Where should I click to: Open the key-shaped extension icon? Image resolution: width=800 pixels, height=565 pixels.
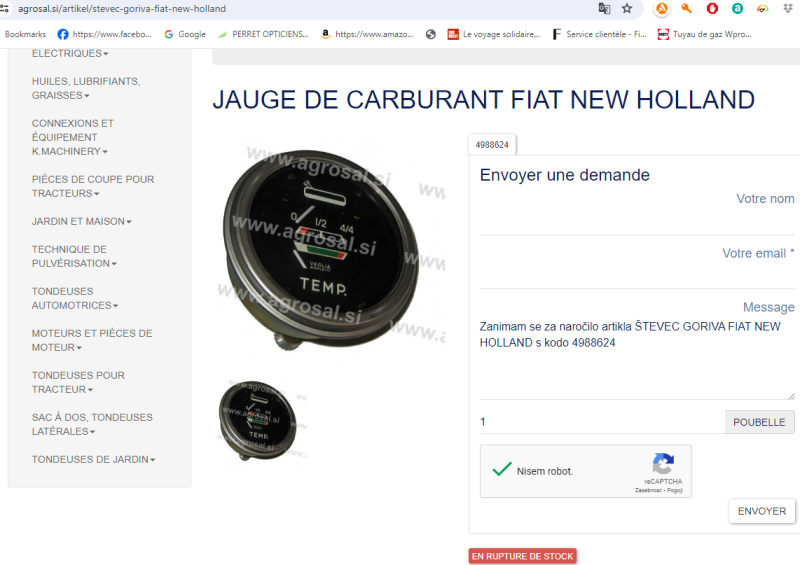pos(687,8)
